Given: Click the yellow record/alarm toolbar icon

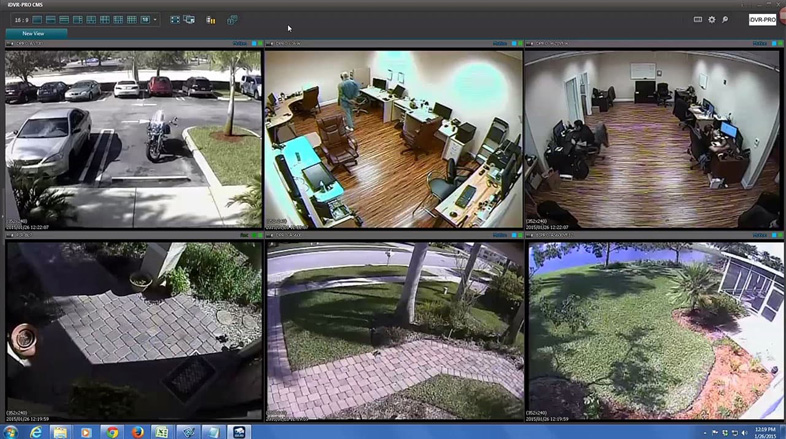Looking at the screenshot, I should (x=210, y=19).
